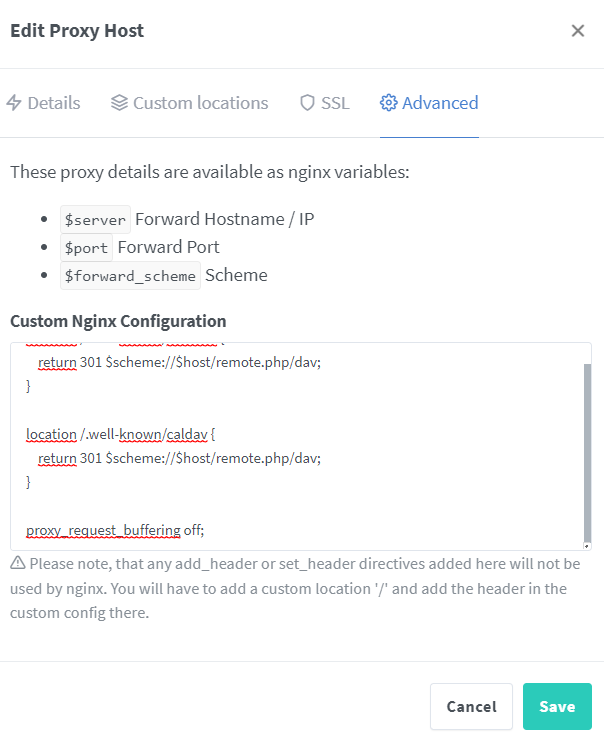Click the warning triangle icon below the textarea
The height and width of the screenshot is (747, 604).
(x=18, y=563)
